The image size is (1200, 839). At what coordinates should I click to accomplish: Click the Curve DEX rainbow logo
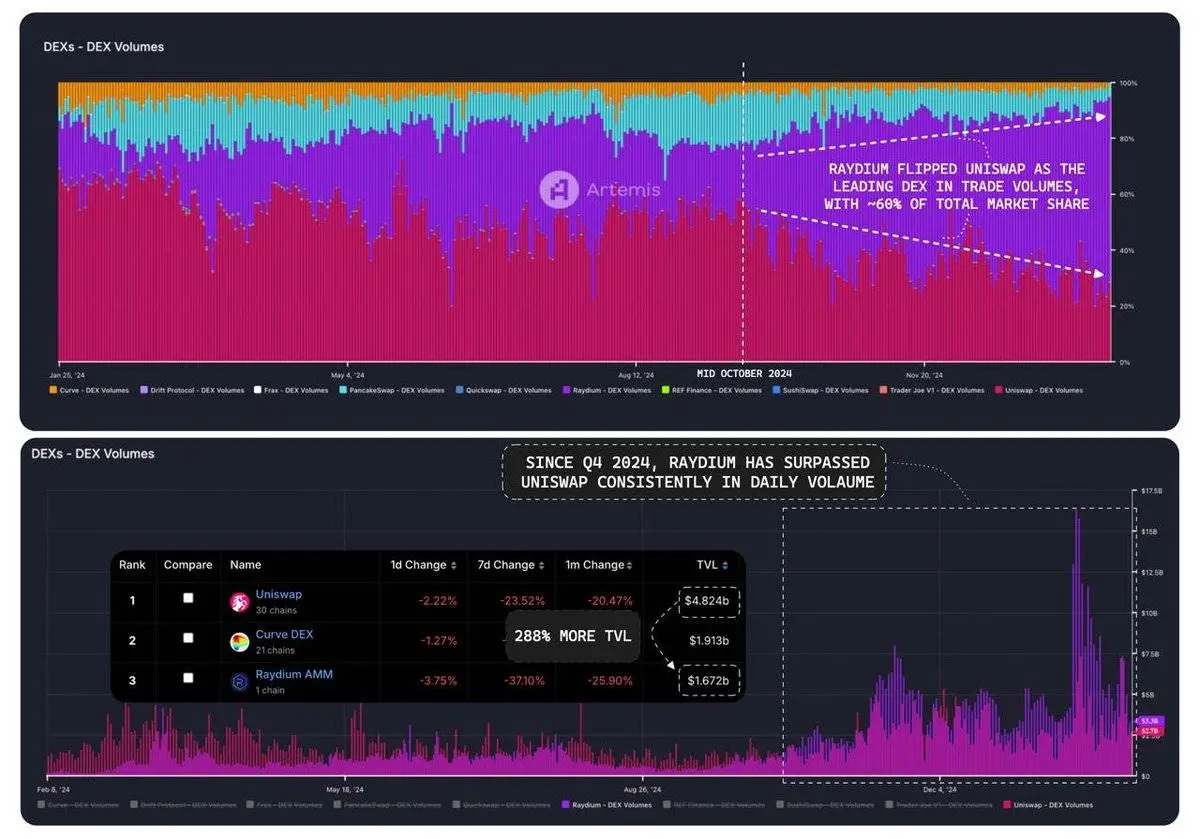[239, 640]
